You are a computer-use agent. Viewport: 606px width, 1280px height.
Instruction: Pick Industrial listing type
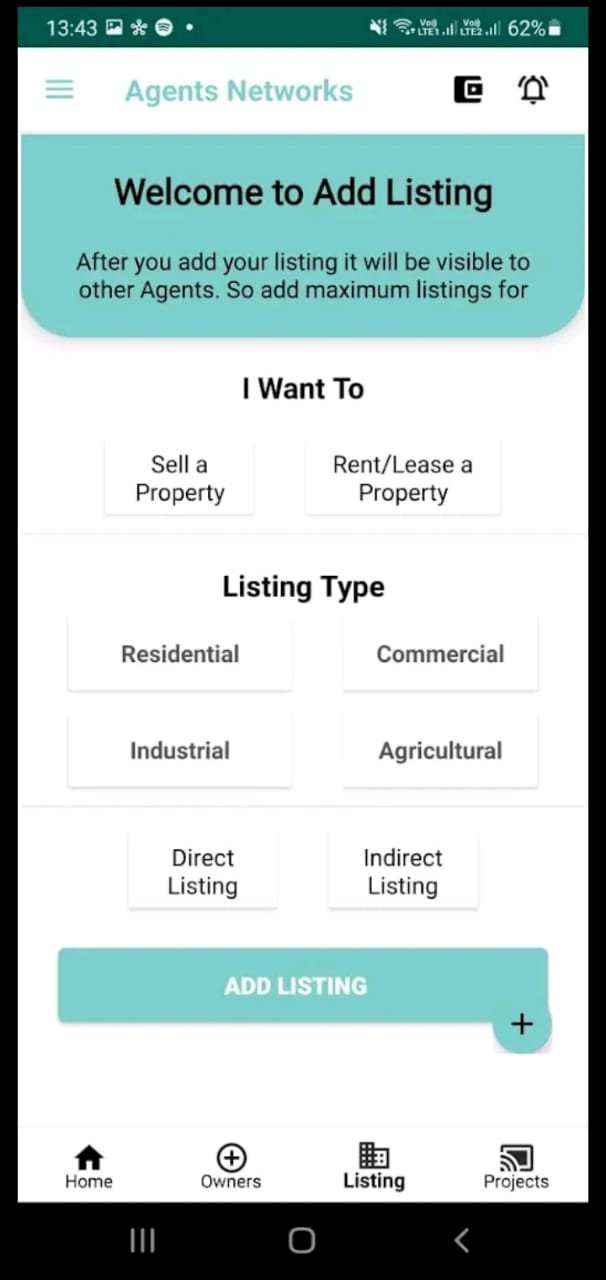(x=180, y=751)
